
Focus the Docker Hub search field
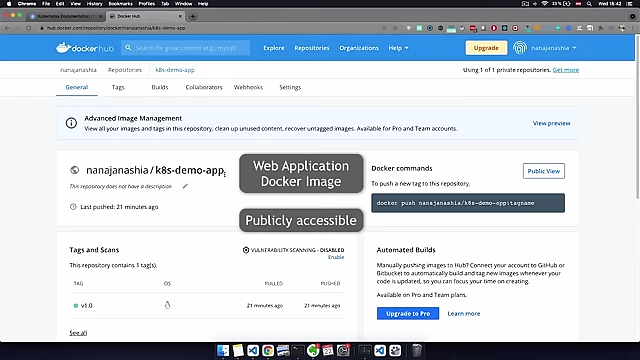185,48
